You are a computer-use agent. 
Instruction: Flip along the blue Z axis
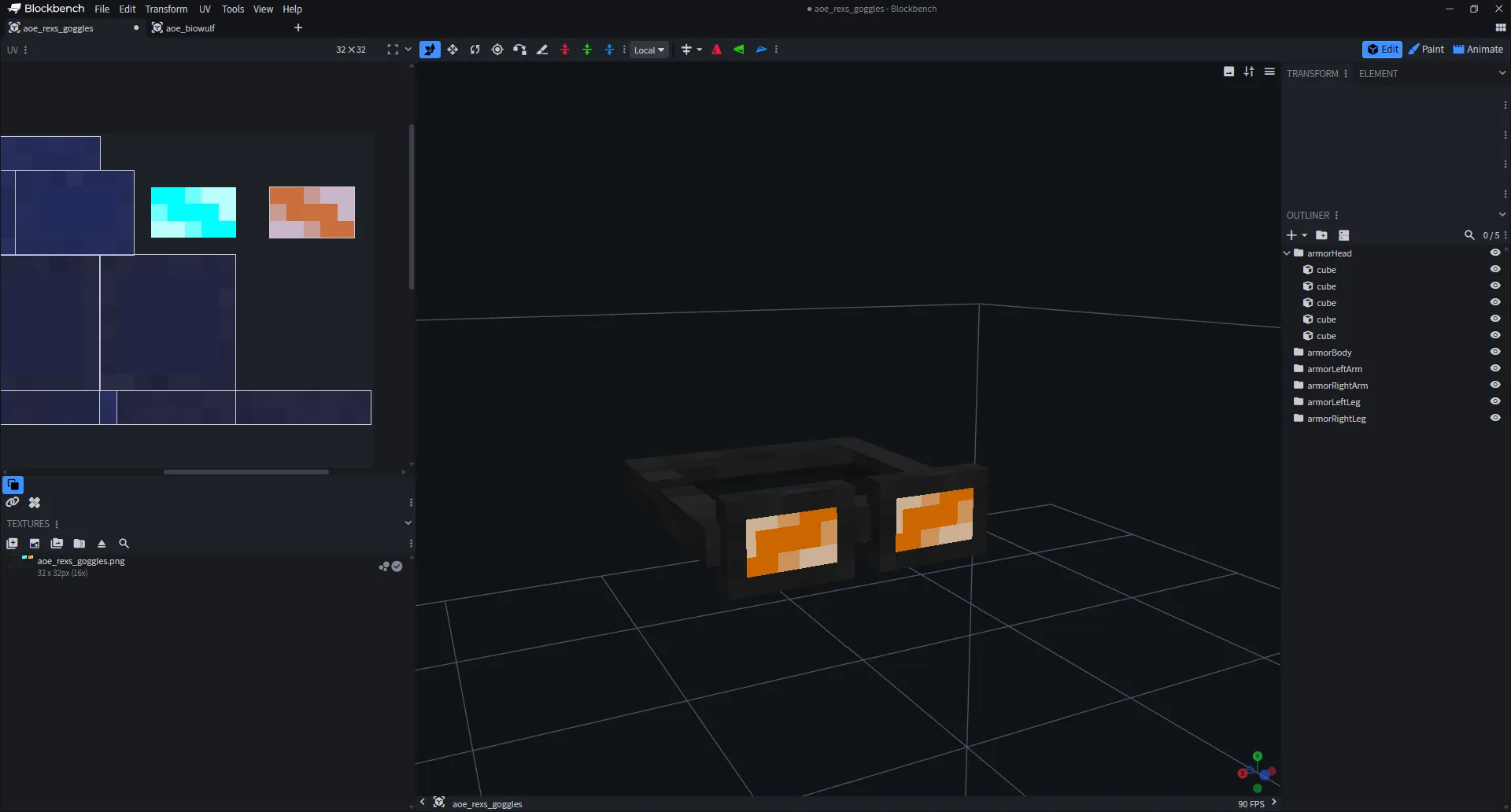pos(761,50)
